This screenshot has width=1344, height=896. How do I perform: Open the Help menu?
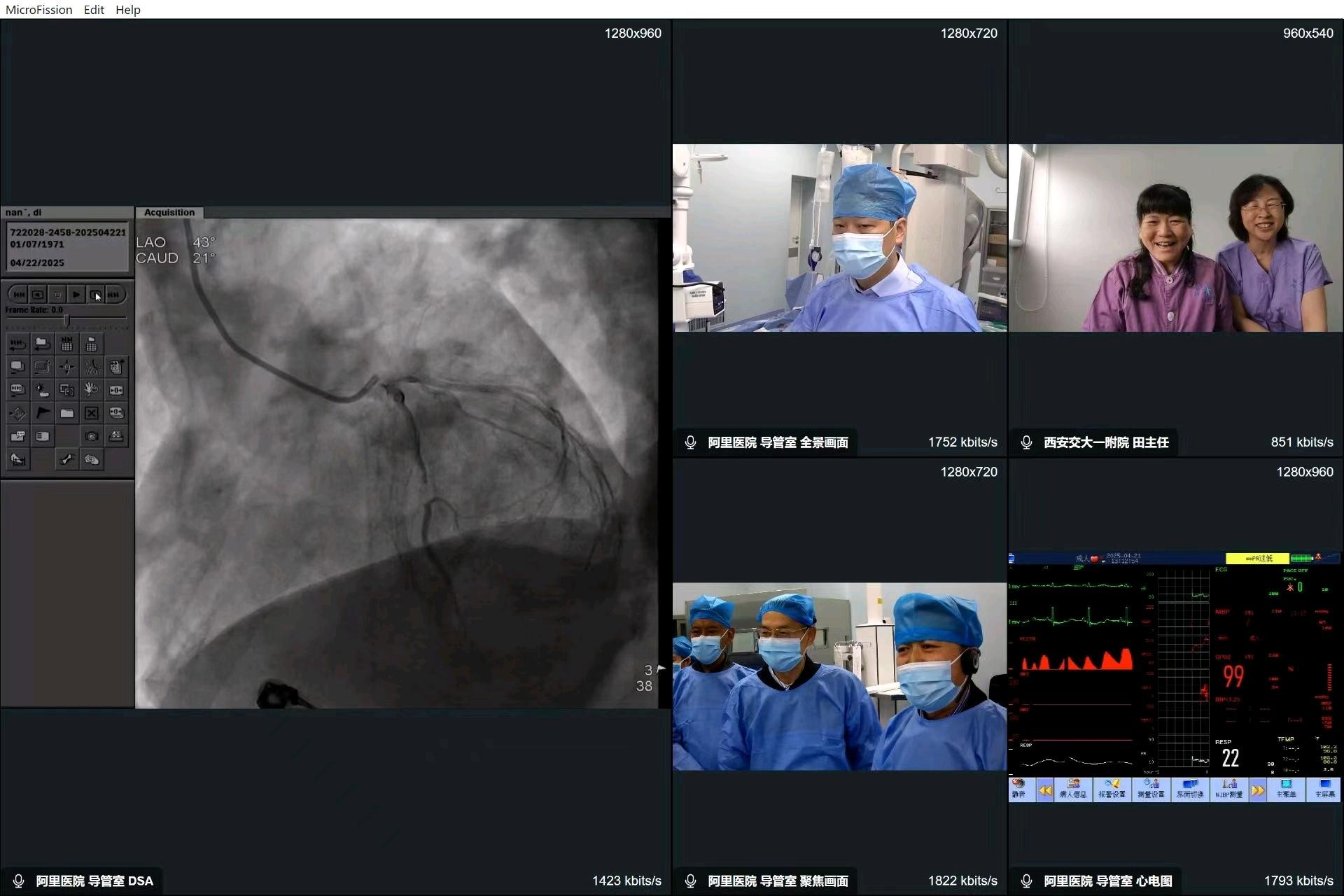tap(128, 10)
